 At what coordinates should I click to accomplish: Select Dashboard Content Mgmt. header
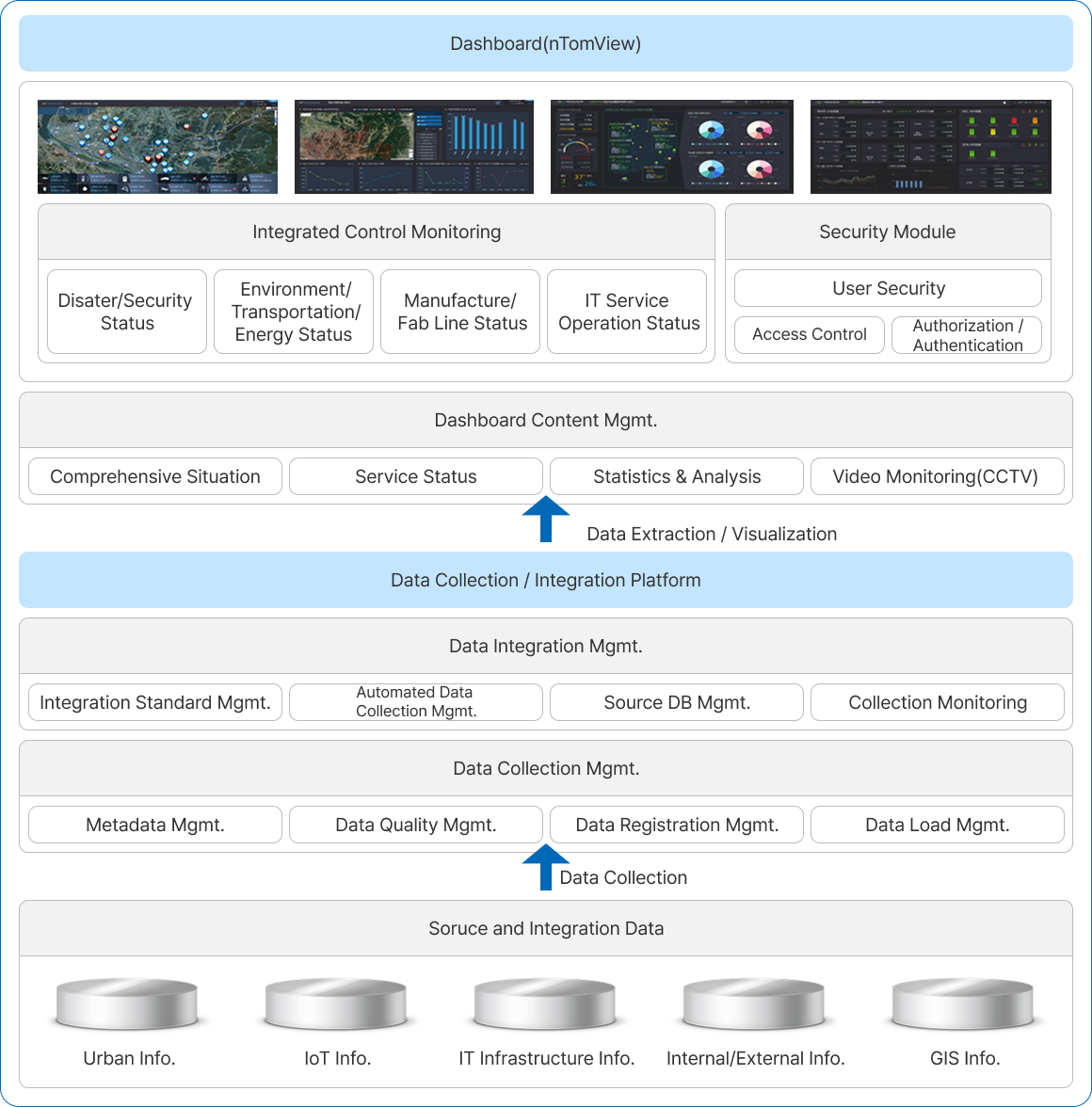546,420
